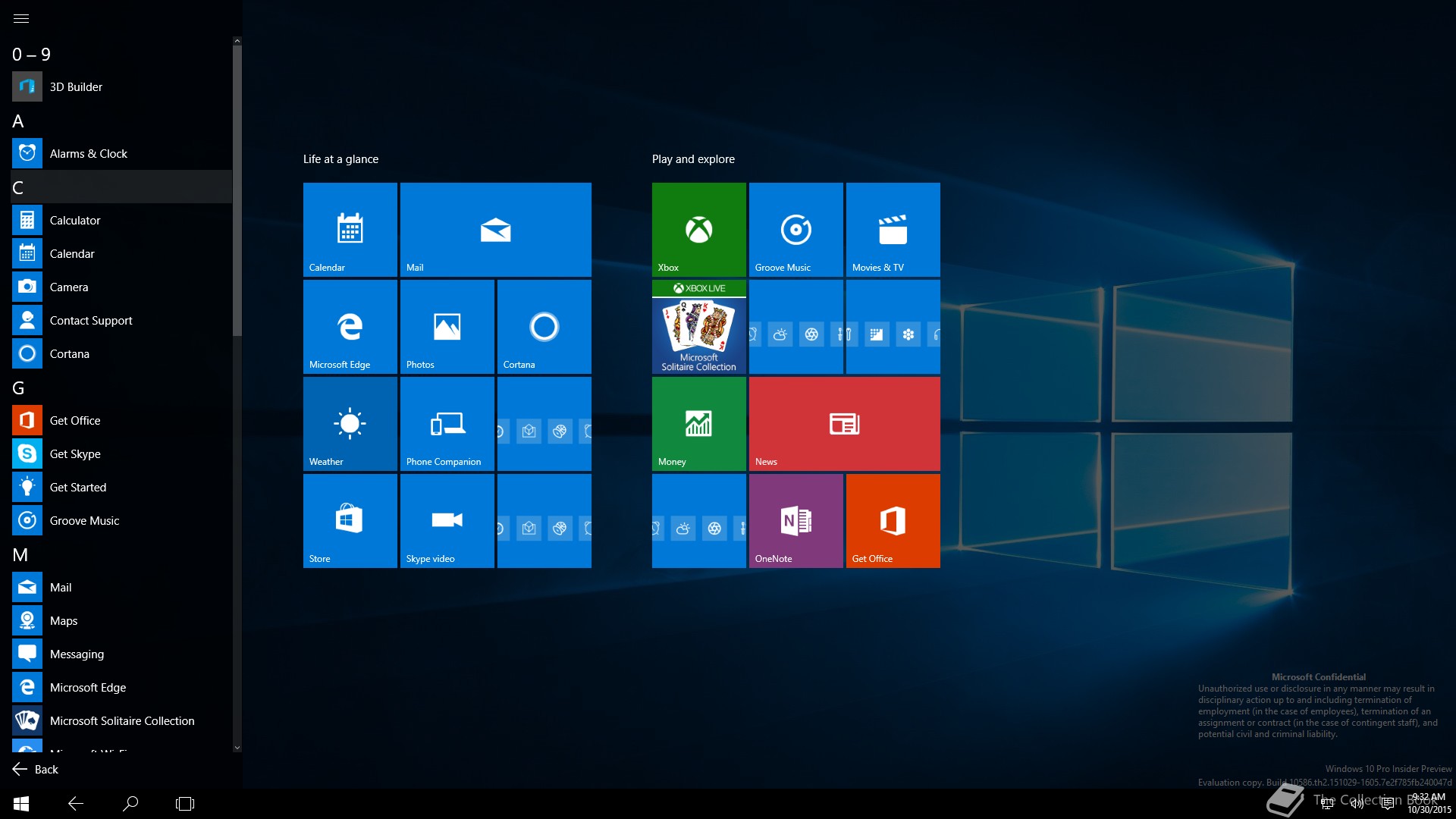Image resolution: width=1456 pixels, height=819 pixels.
Task: Open the Groove Music tile
Action: tap(796, 230)
